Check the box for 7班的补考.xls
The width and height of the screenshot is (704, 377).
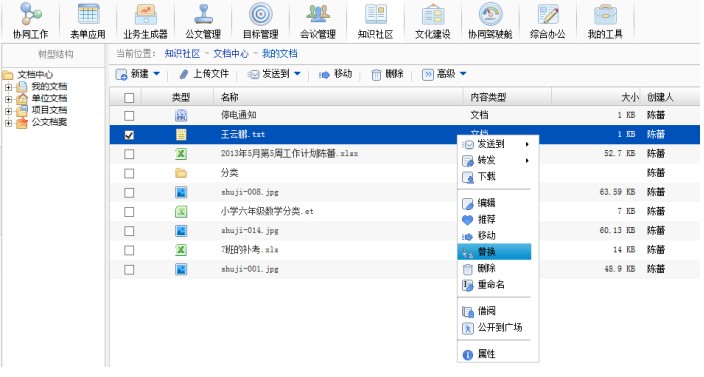point(129,250)
